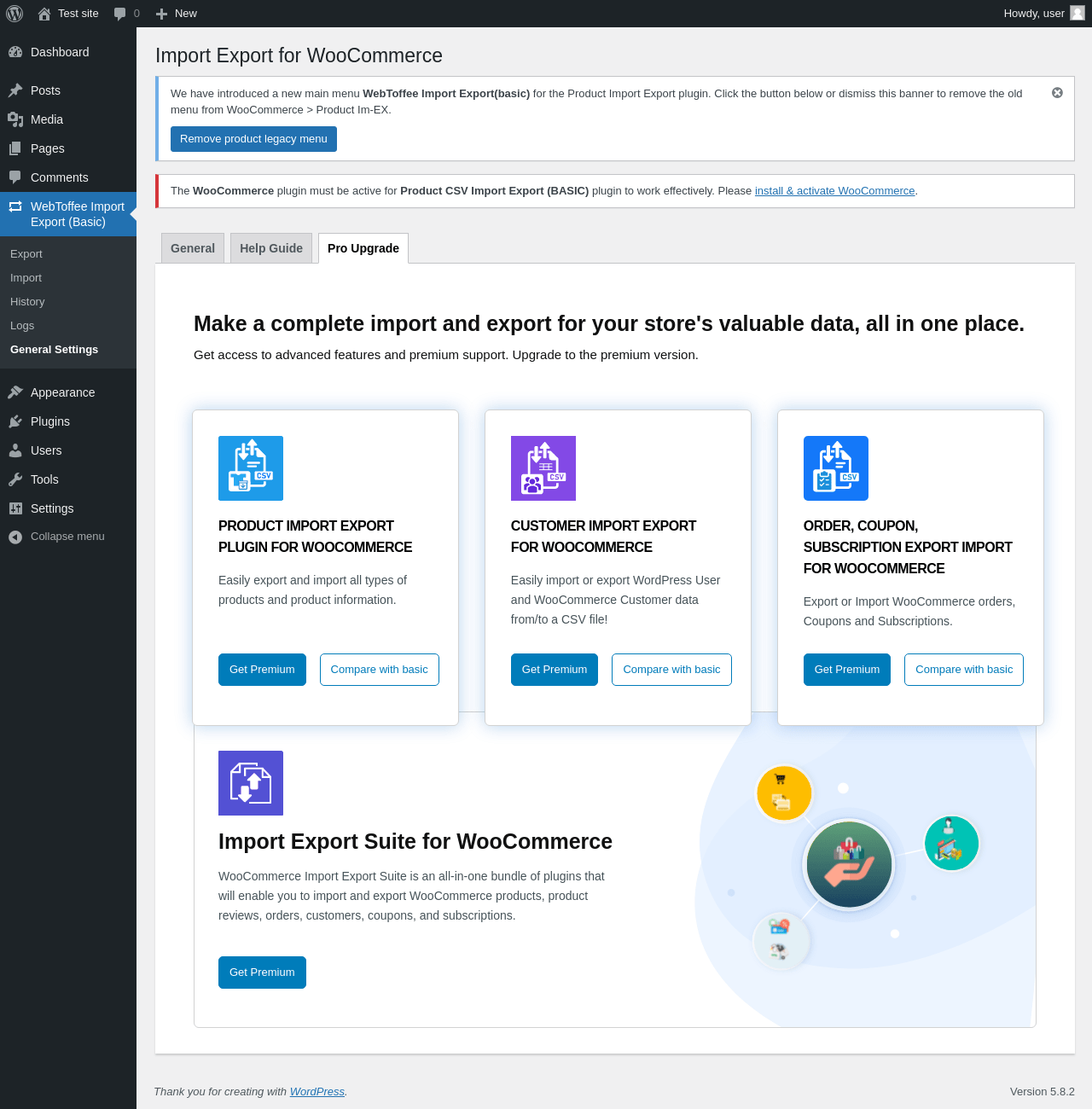Open the WordPress footer link
The width and height of the screenshot is (1092, 1109).
tap(317, 1092)
